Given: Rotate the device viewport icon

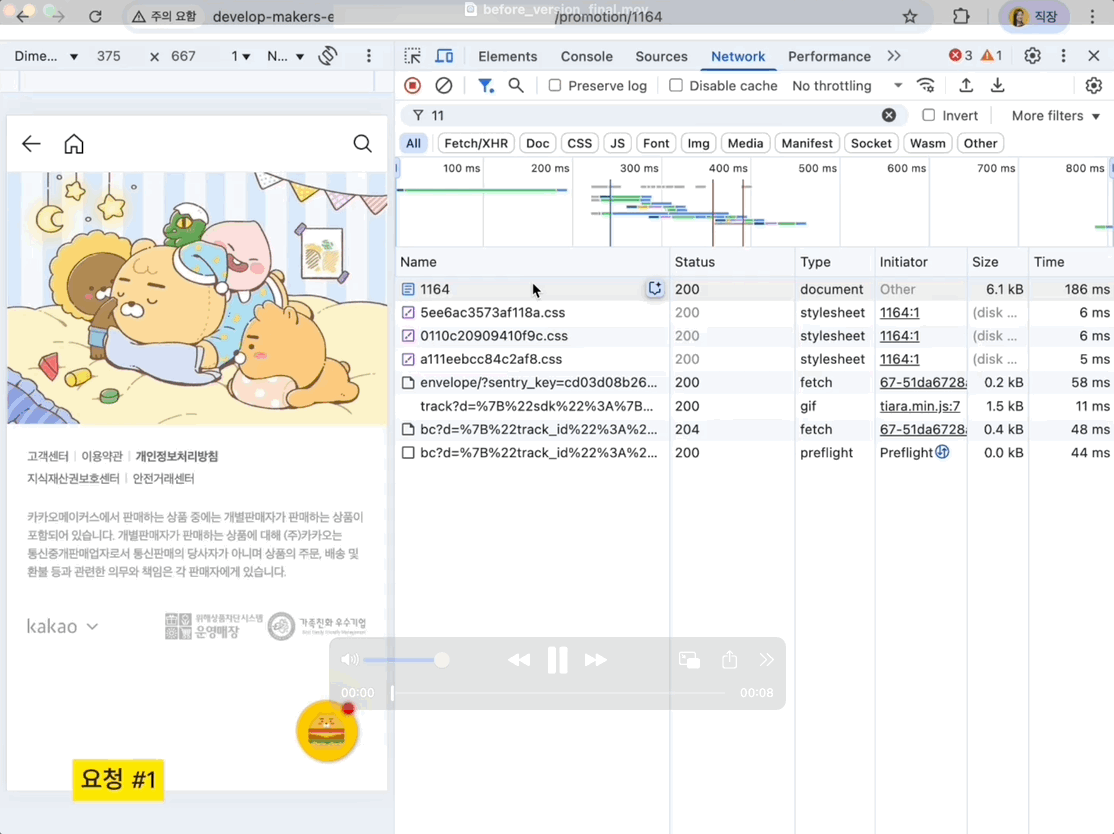Looking at the screenshot, I should [328, 56].
